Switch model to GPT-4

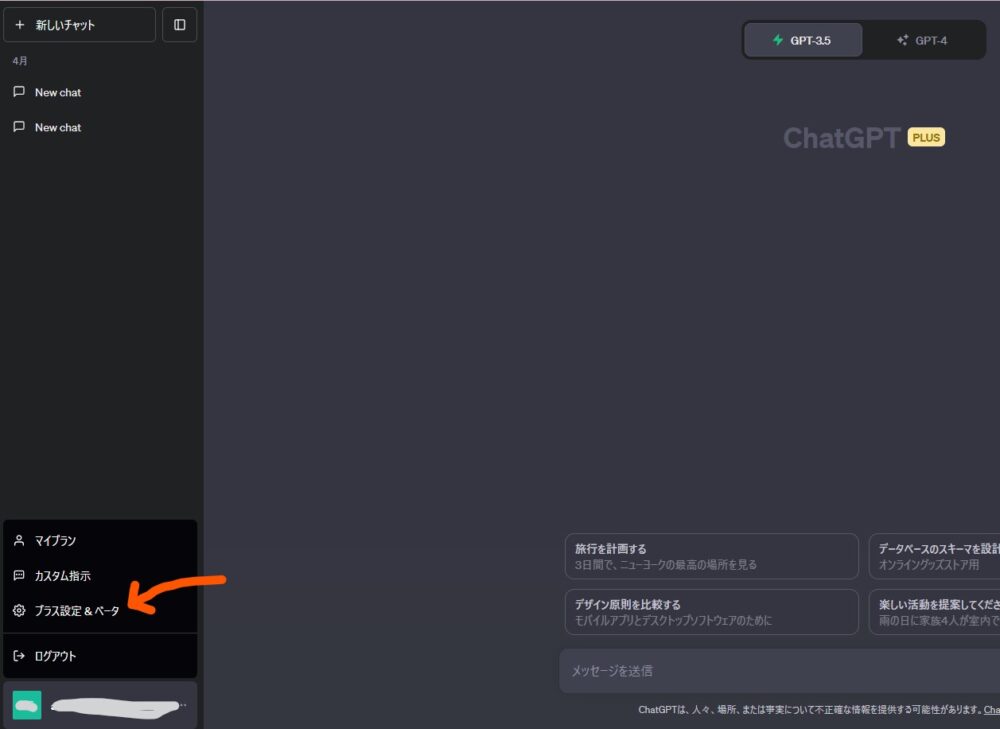[922, 41]
